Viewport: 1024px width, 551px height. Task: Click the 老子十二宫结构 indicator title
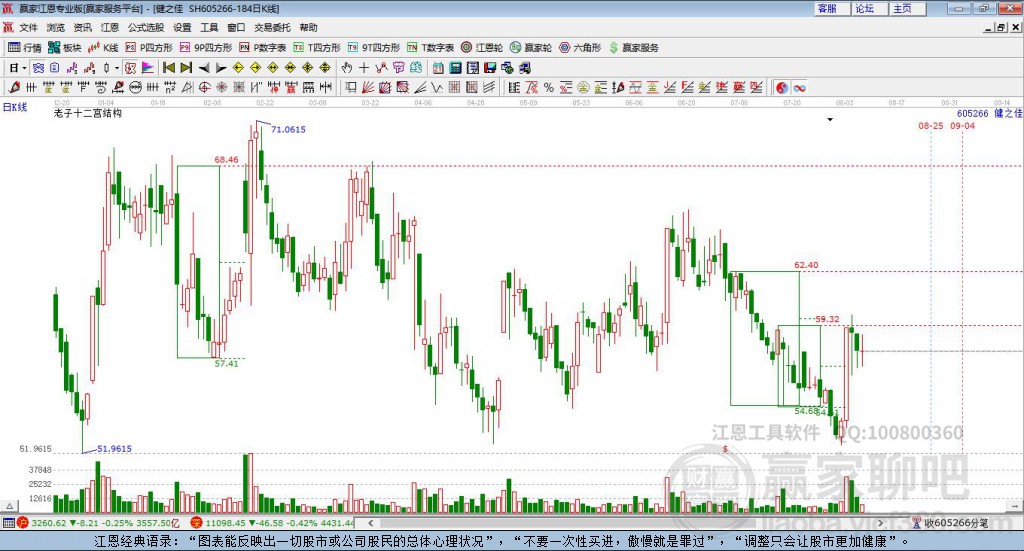(x=88, y=114)
